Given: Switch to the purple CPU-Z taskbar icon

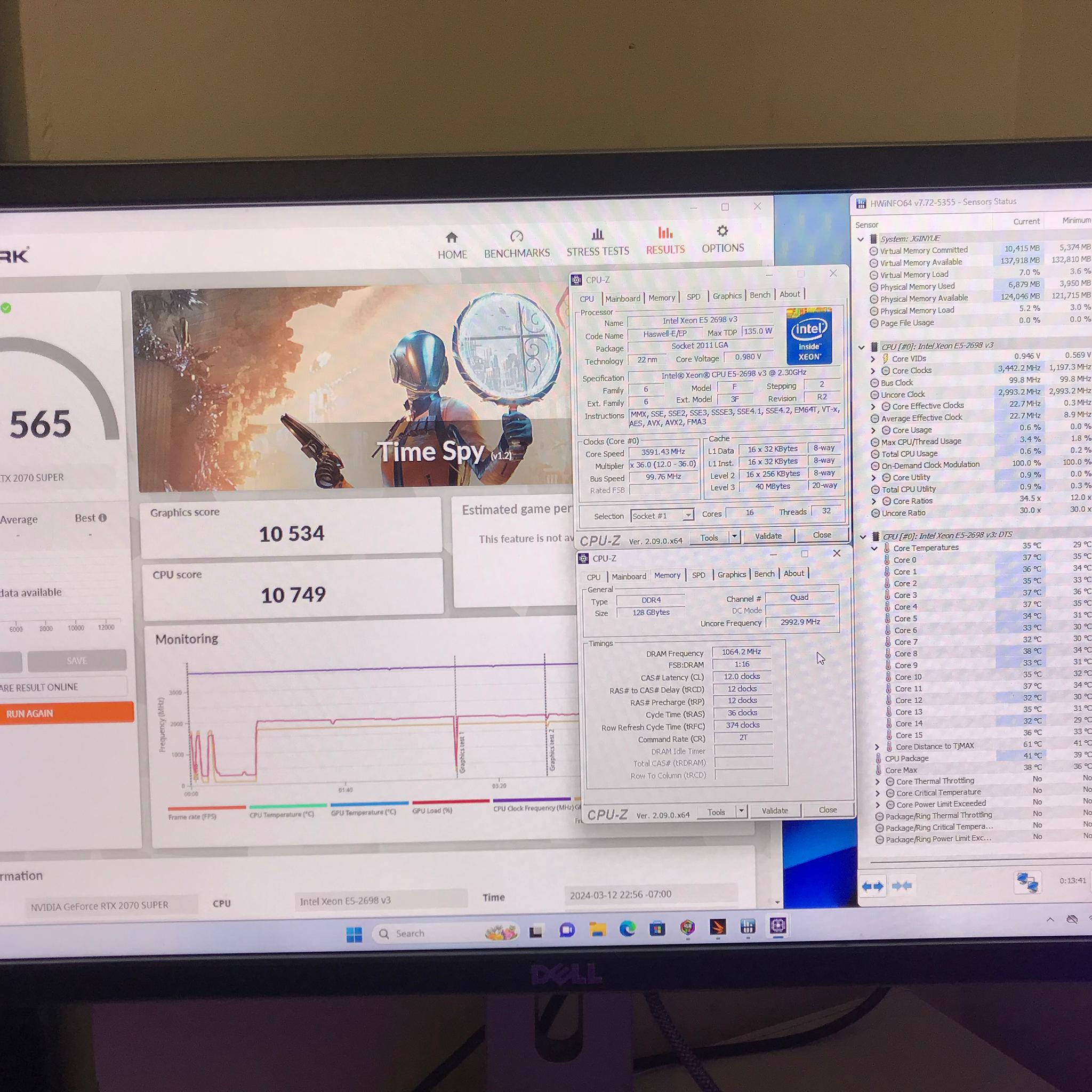Looking at the screenshot, I should click(778, 926).
